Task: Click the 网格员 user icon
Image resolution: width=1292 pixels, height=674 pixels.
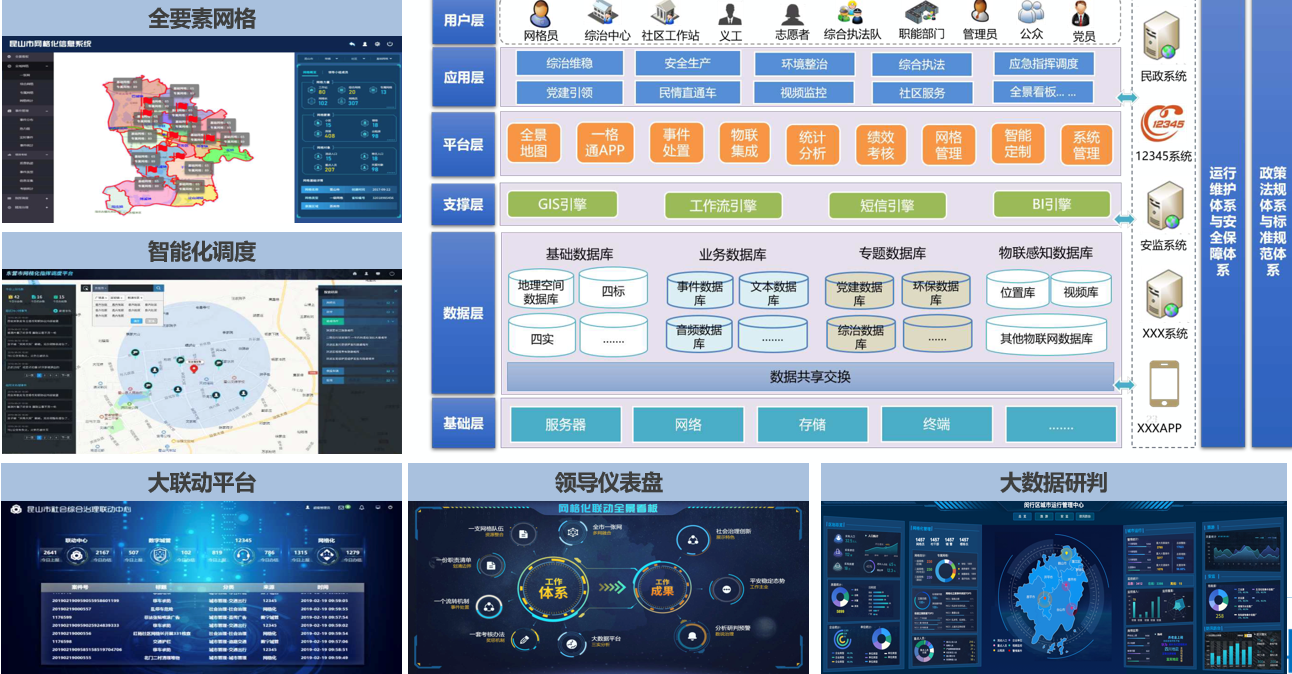Action: (x=541, y=14)
